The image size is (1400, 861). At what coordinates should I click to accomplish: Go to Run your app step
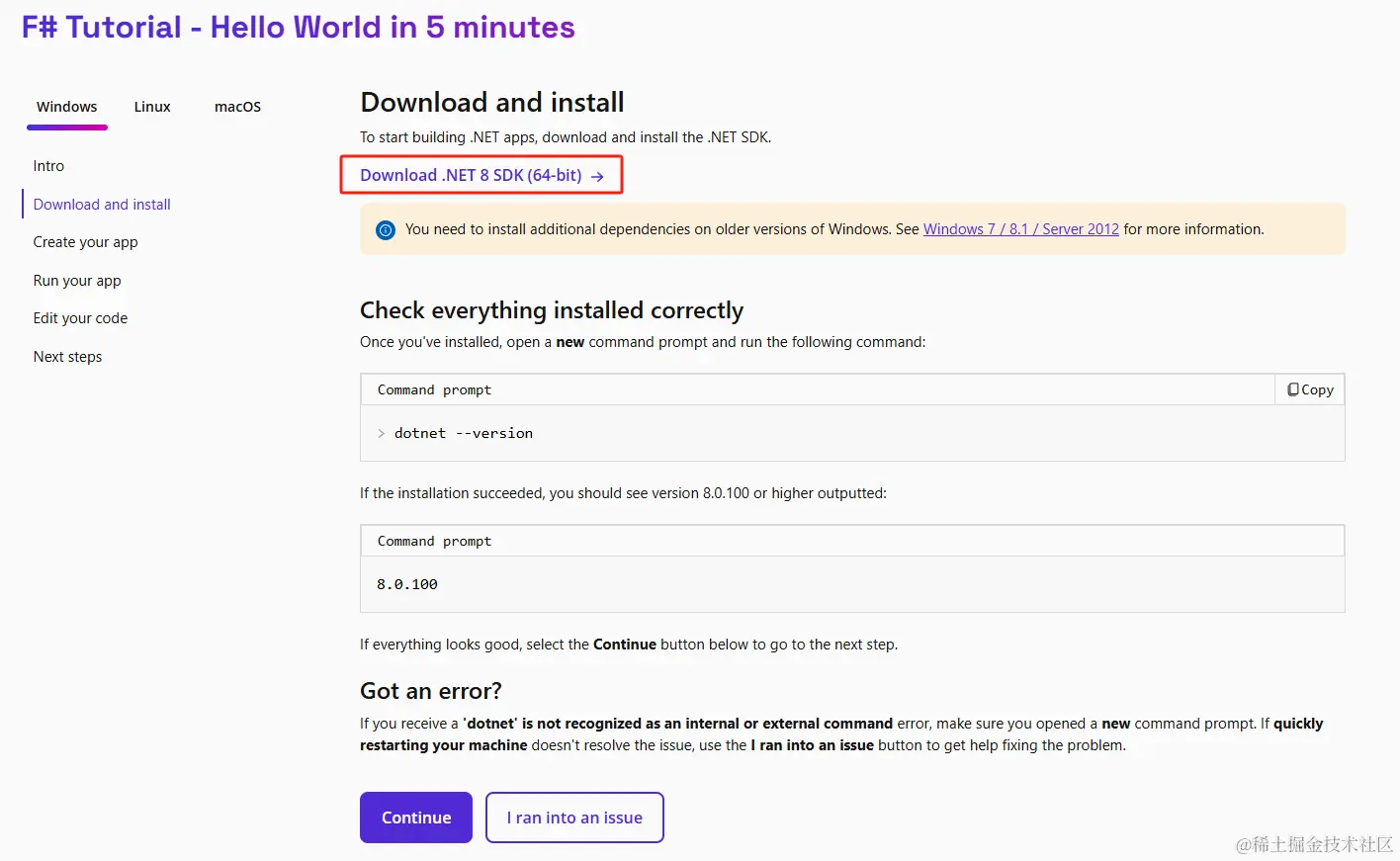click(77, 281)
